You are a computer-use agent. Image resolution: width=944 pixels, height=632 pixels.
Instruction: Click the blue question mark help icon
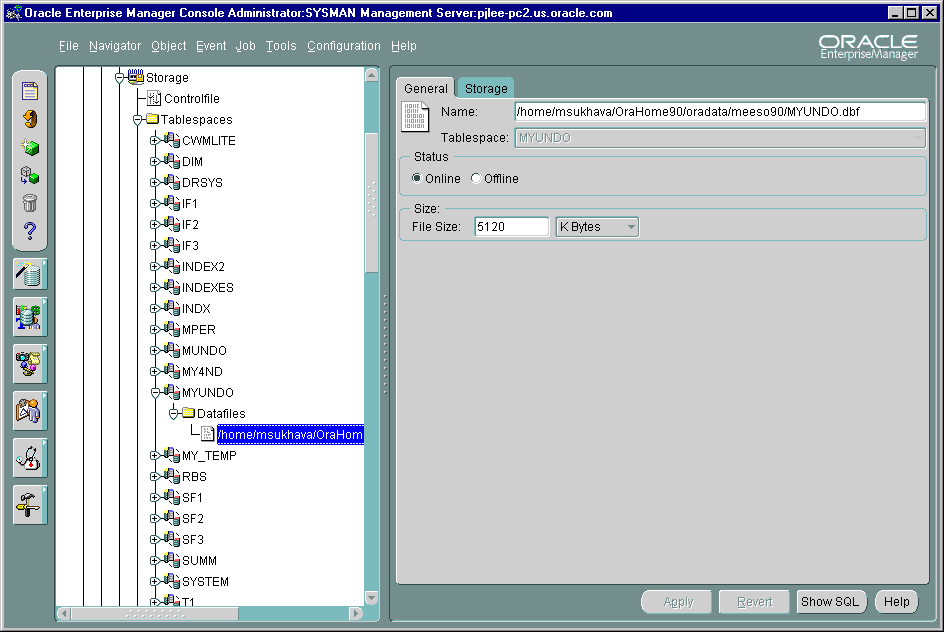[x=30, y=231]
